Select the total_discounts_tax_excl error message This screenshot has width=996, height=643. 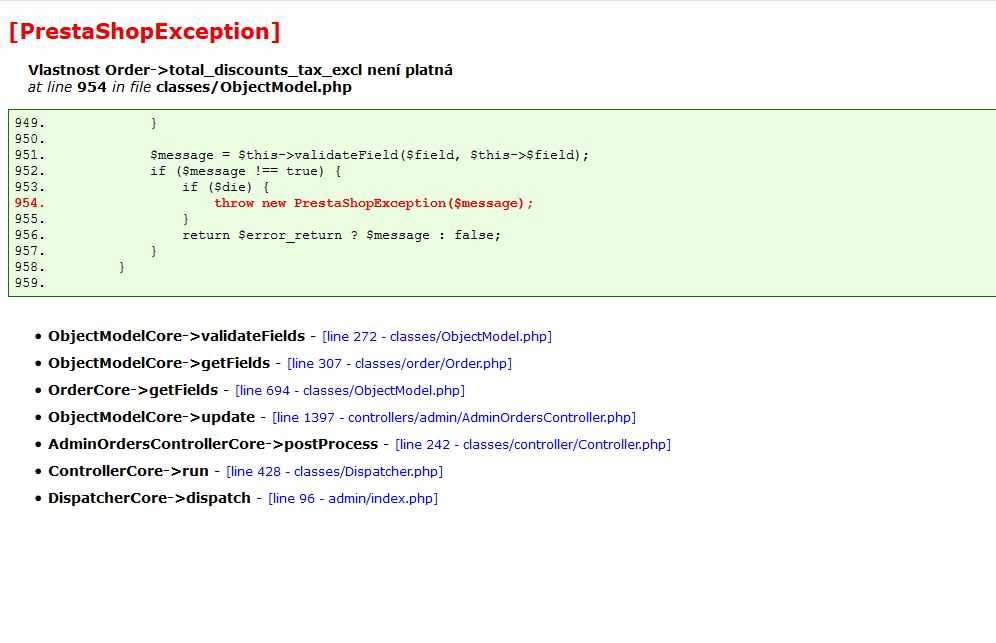tap(240, 70)
